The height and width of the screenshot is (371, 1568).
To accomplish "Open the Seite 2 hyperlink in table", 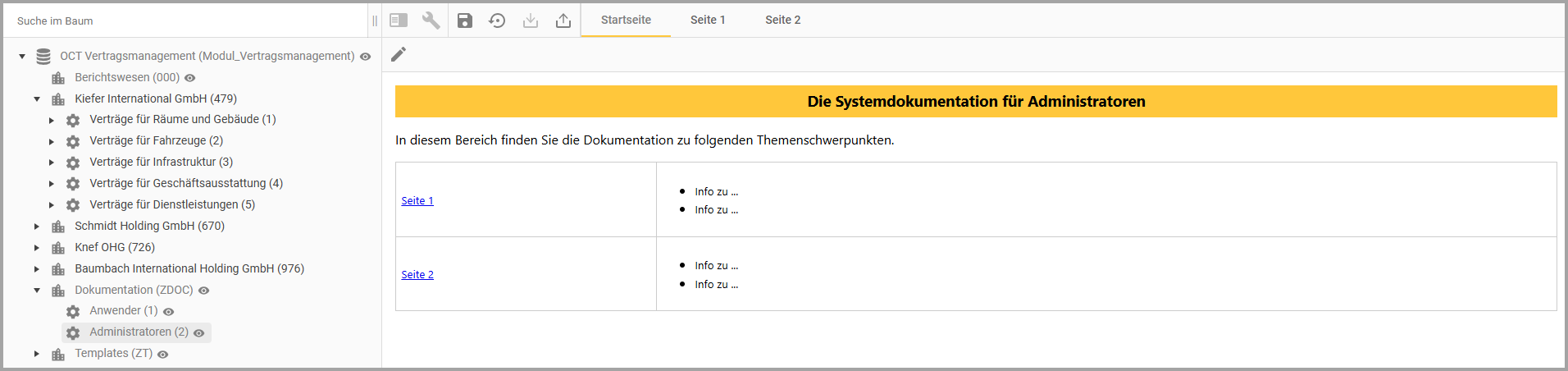I will pyautogui.click(x=417, y=275).
